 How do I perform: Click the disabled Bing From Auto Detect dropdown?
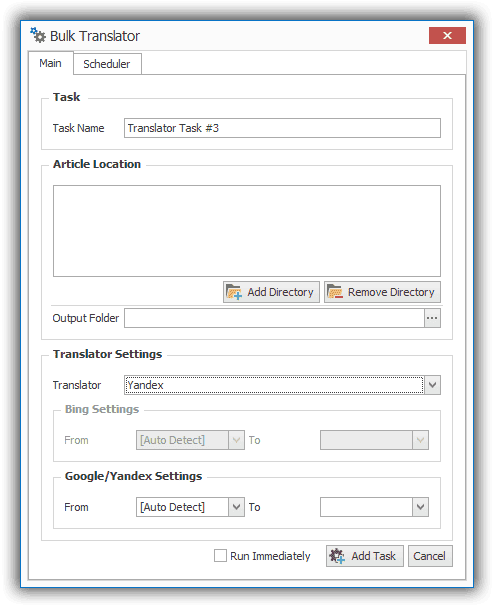pyautogui.click(x=190, y=440)
